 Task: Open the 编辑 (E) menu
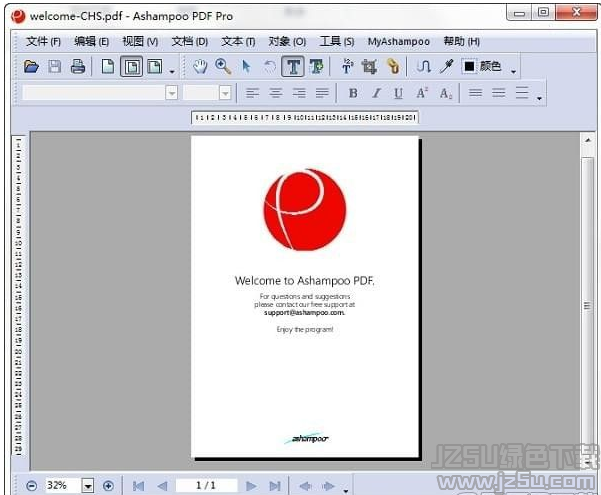pyautogui.click(x=91, y=41)
